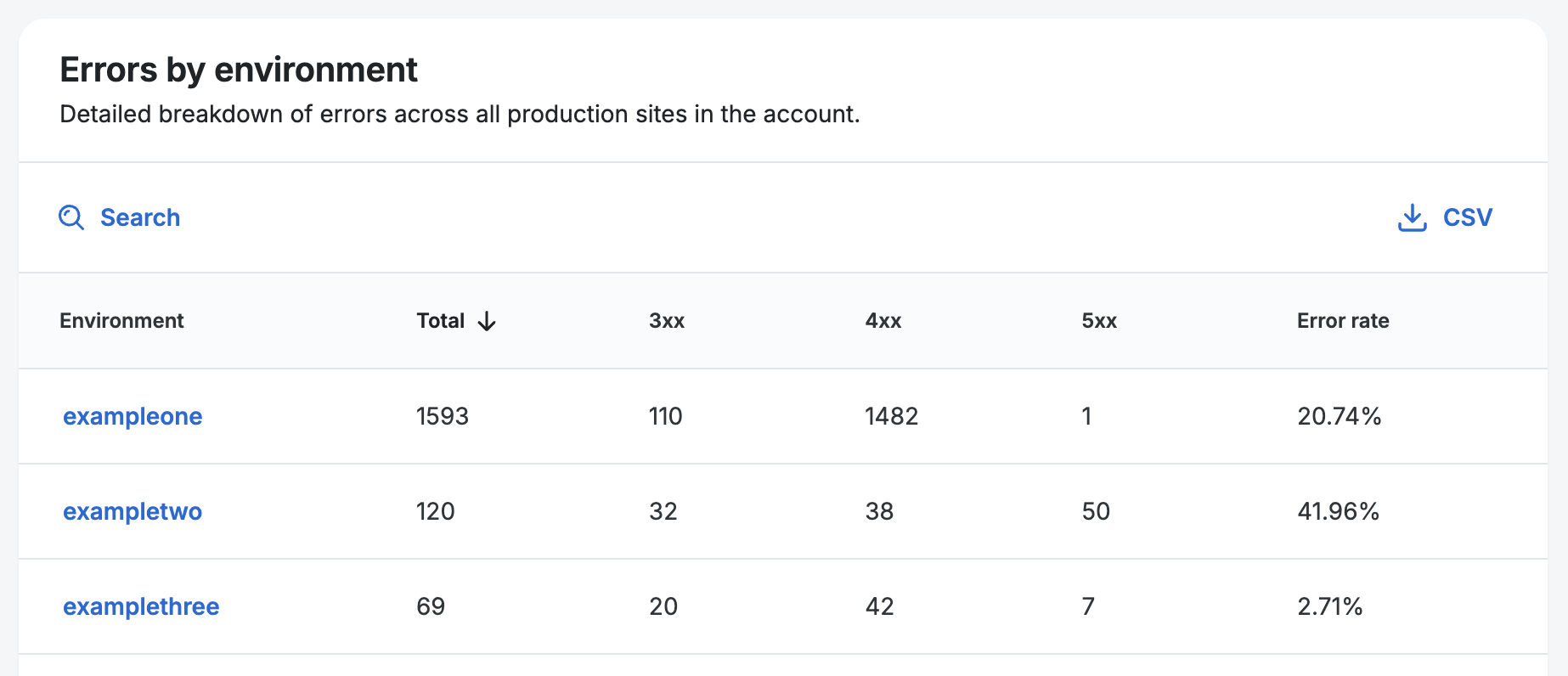Open the Search text button
This screenshot has height=676, width=1568.
(140, 217)
